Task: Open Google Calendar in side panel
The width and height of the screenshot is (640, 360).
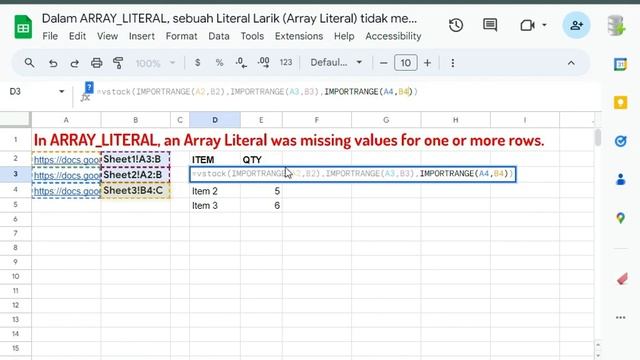Action: click(x=620, y=64)
